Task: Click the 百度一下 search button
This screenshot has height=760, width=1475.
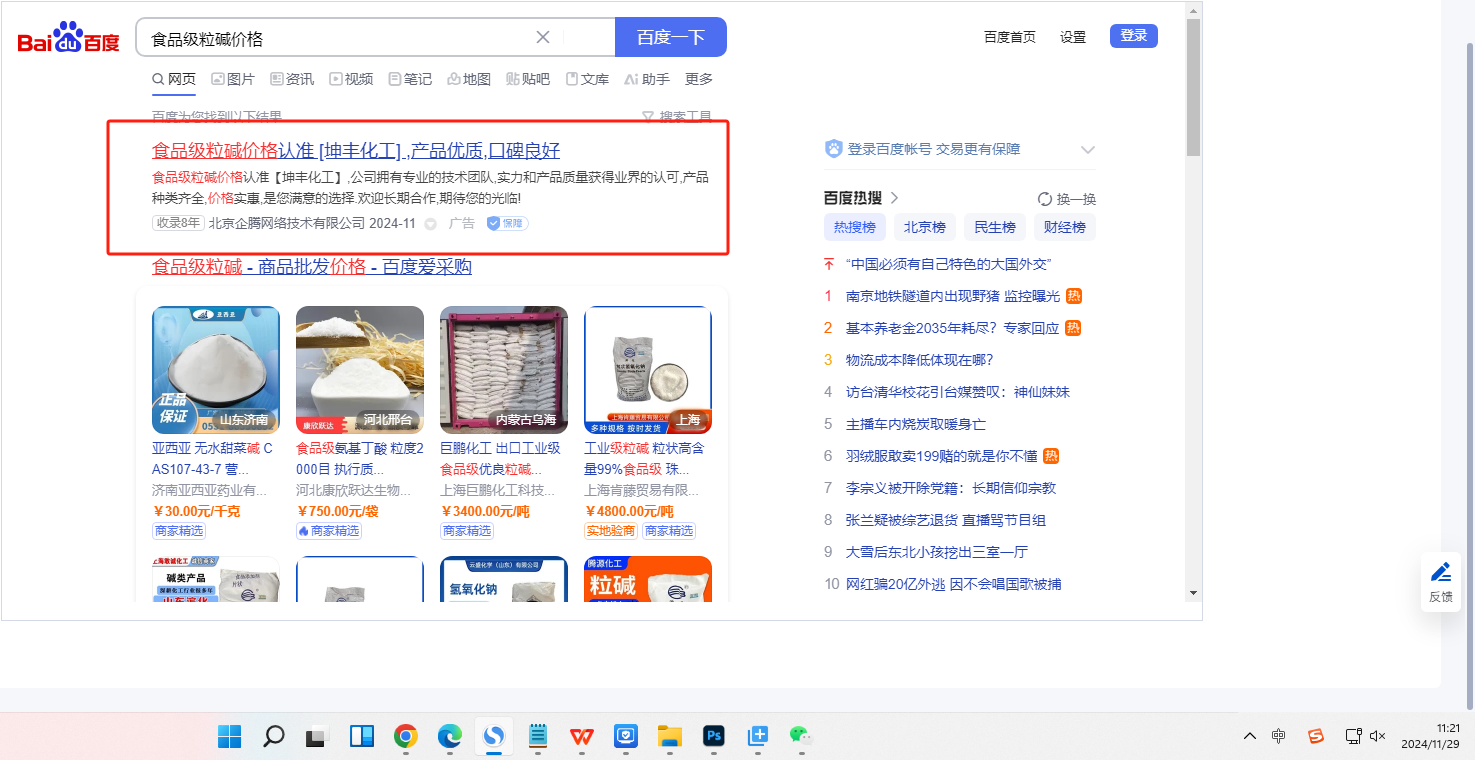Action: pos(671,37)
